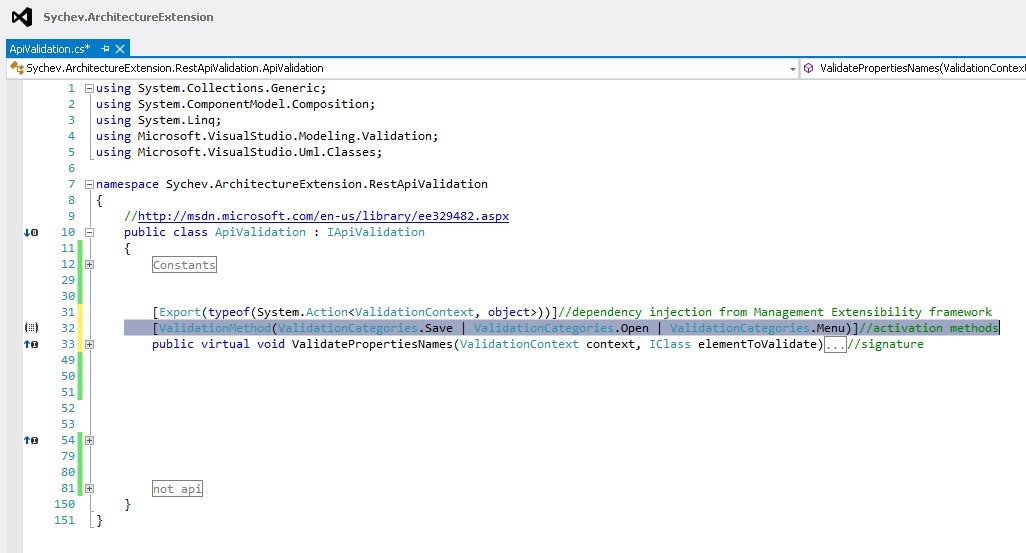This screenshot has width=1026, height=553.
Task: Click the //activation methods comment
Action: tap(929, 328)
